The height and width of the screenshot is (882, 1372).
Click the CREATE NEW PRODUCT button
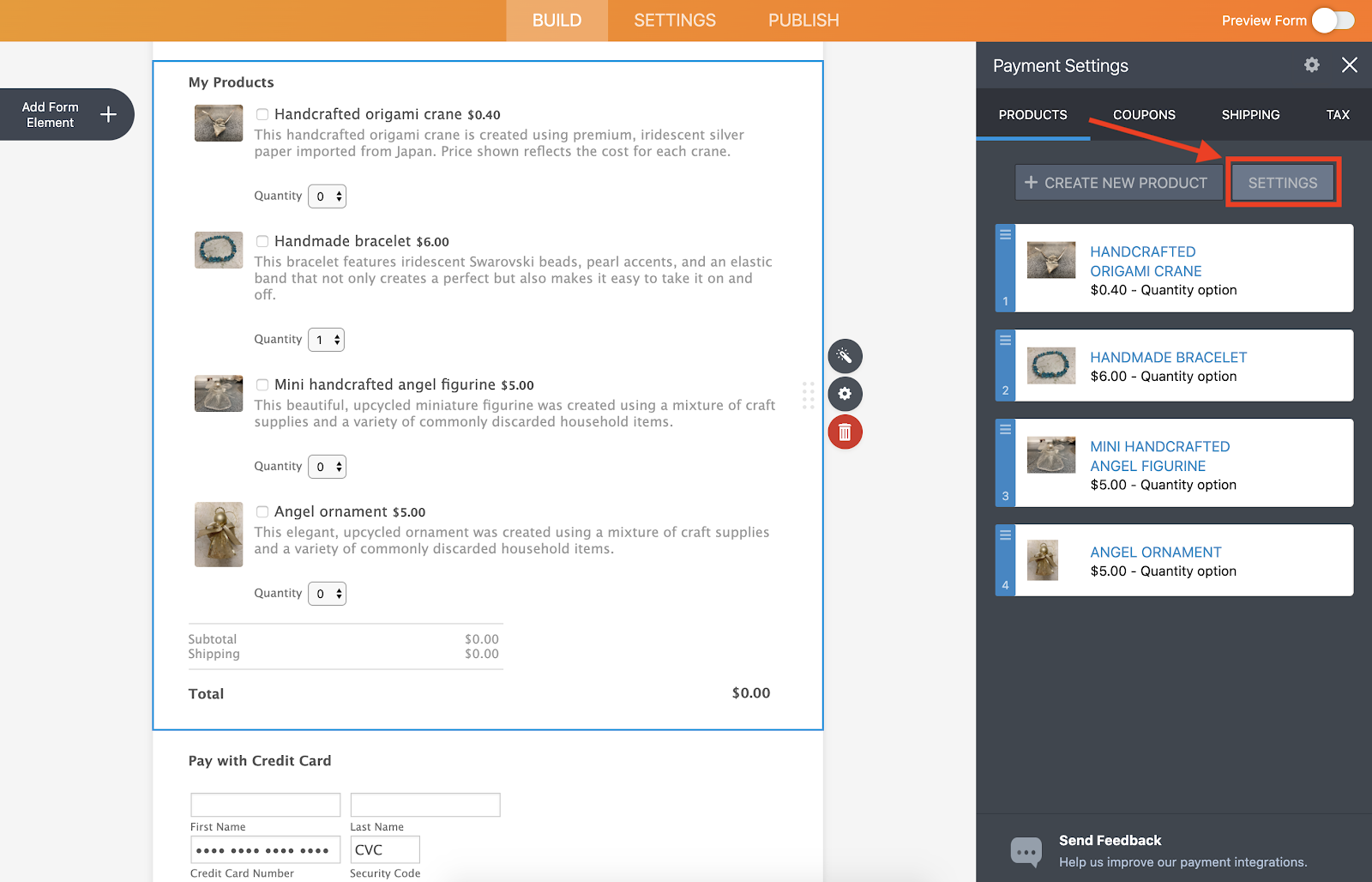coord(1119,183)
